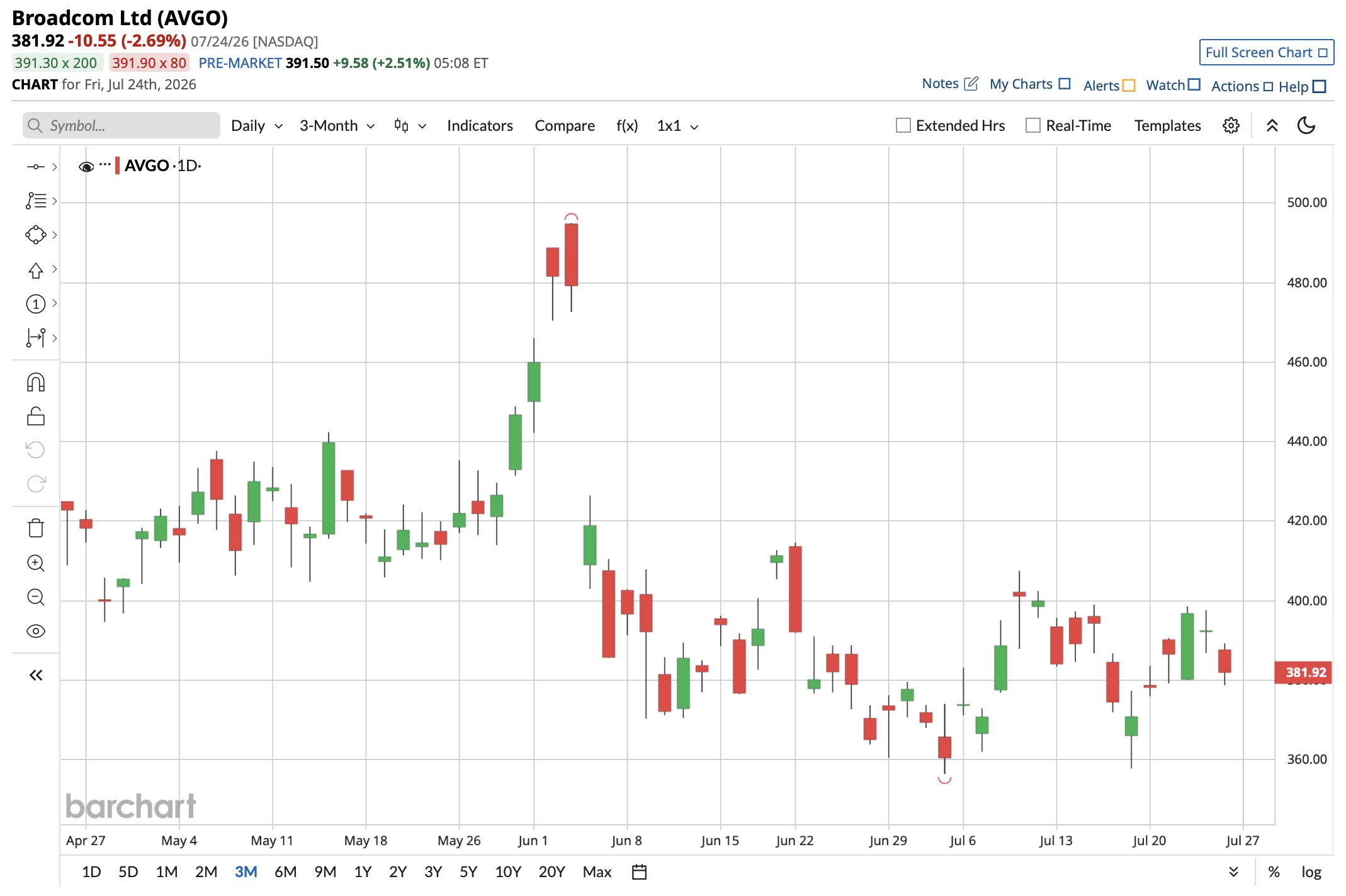
Task: Collapse the chart header with double chevron
Action: click(x=1272, y=125)
